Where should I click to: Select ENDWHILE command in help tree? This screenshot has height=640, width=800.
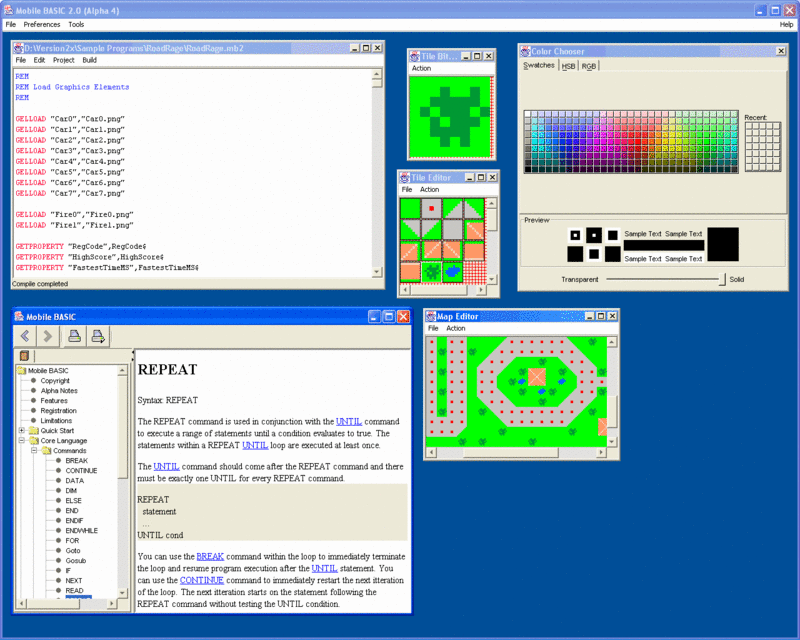tap(82, 530)
